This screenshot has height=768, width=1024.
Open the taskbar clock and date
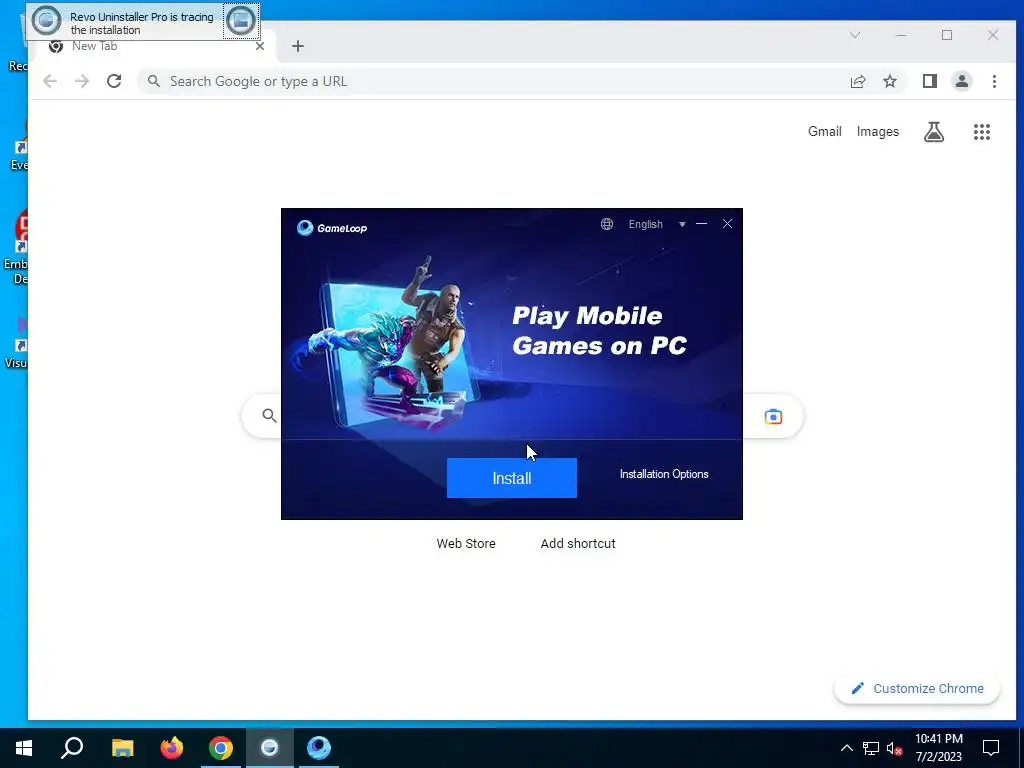click(938, 748)
